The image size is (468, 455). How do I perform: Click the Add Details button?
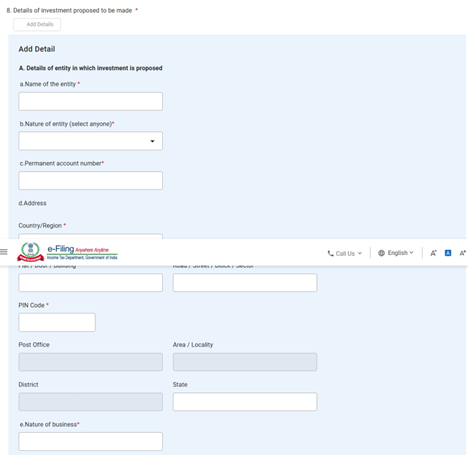pyautogui.click(x=37, y=24)
